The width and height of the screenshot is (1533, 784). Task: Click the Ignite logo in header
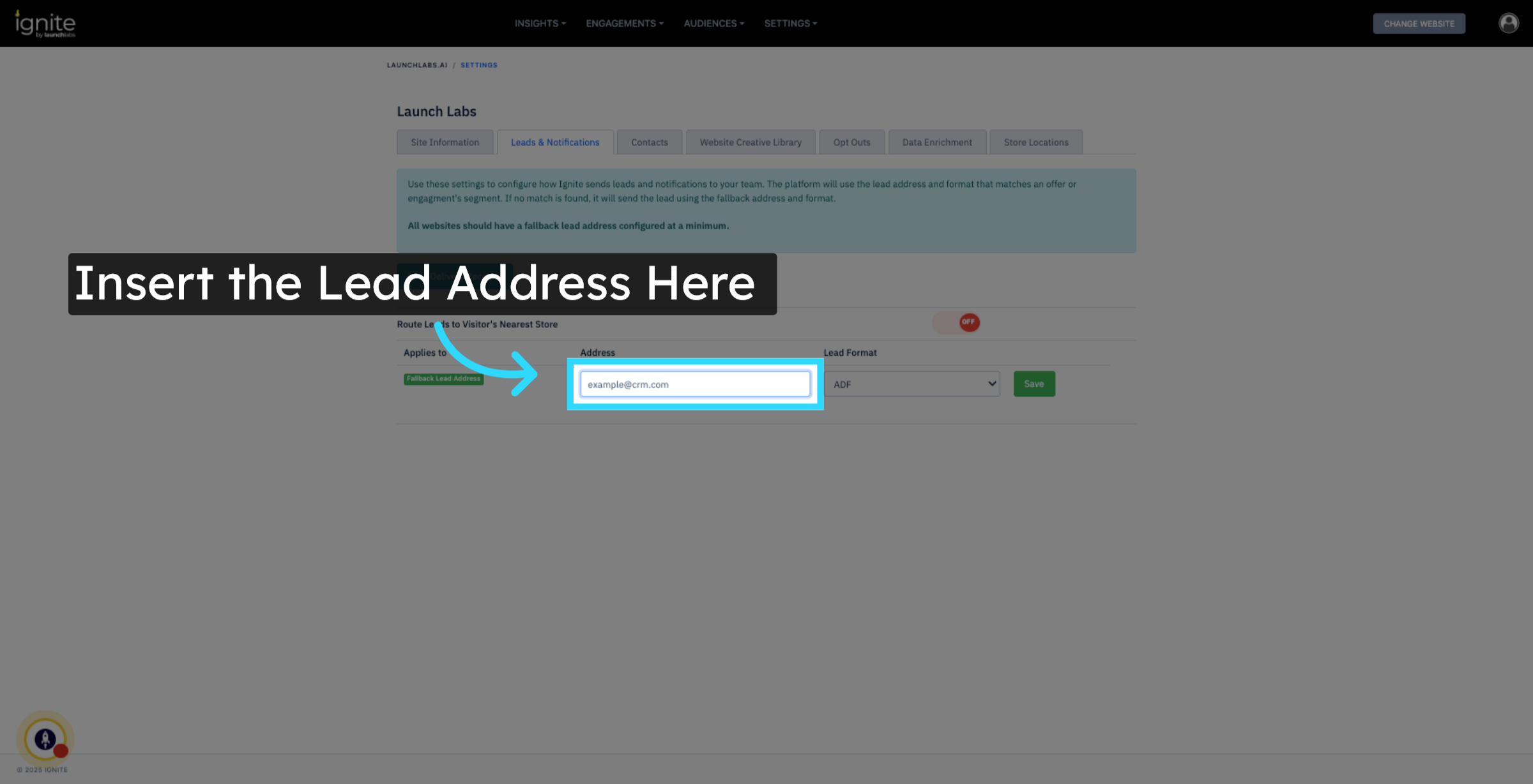(x=45, y=24)
